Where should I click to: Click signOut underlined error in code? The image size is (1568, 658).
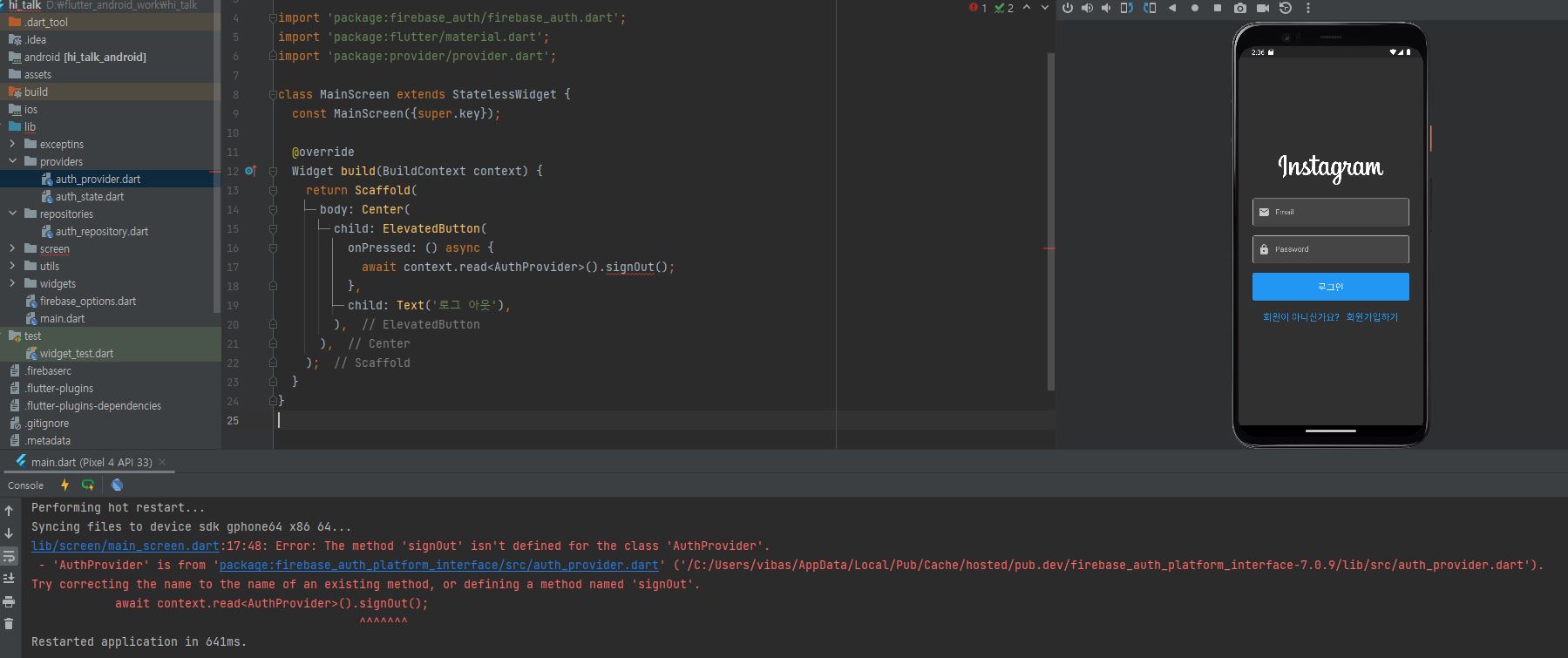click(x=629, y=267)
